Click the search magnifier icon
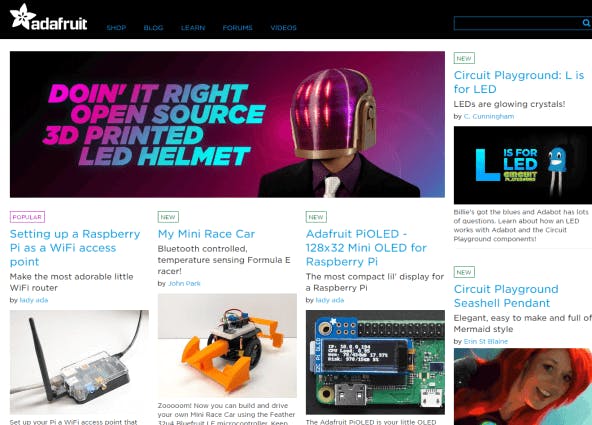 (x=586, y=23)
